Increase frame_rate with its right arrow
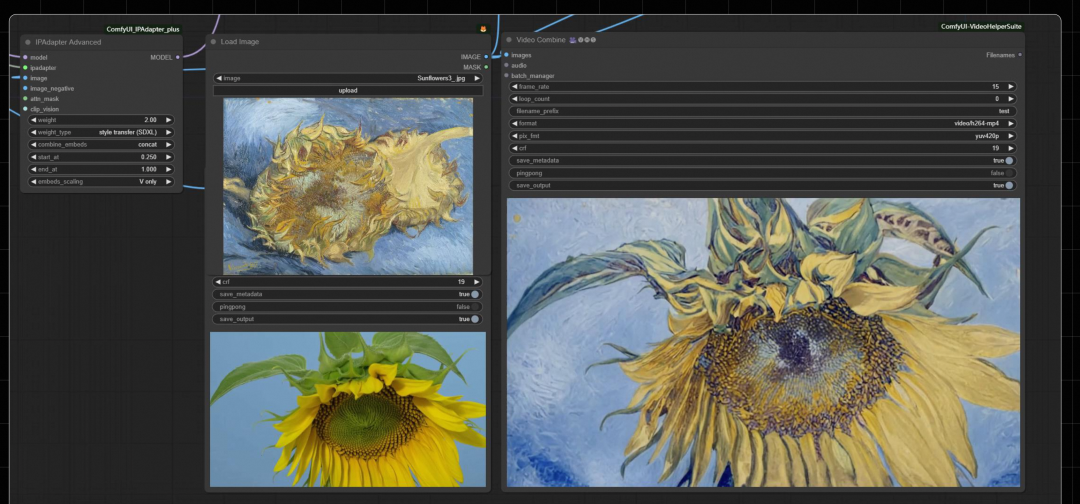The width and height of the screenshot is (1080, 504). coord(1010,87)
